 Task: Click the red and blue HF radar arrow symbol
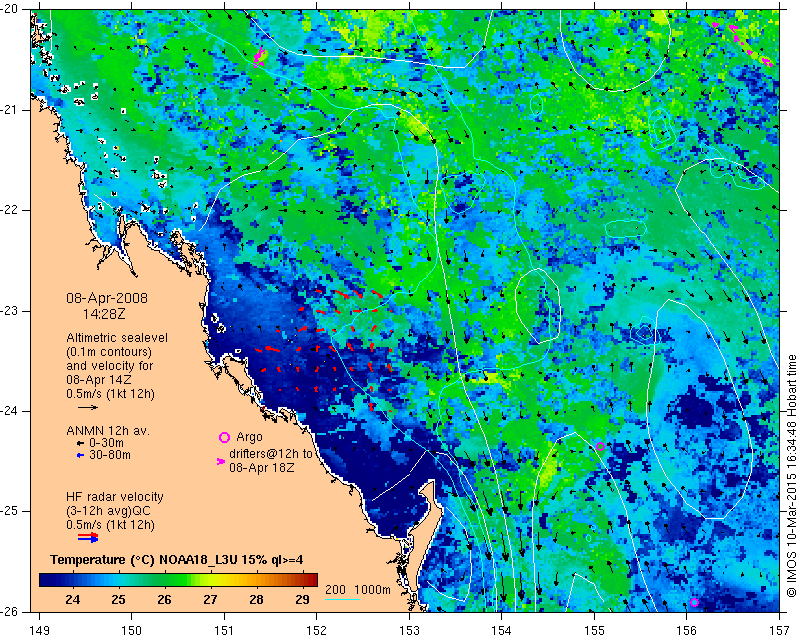[x=88, y=537]
